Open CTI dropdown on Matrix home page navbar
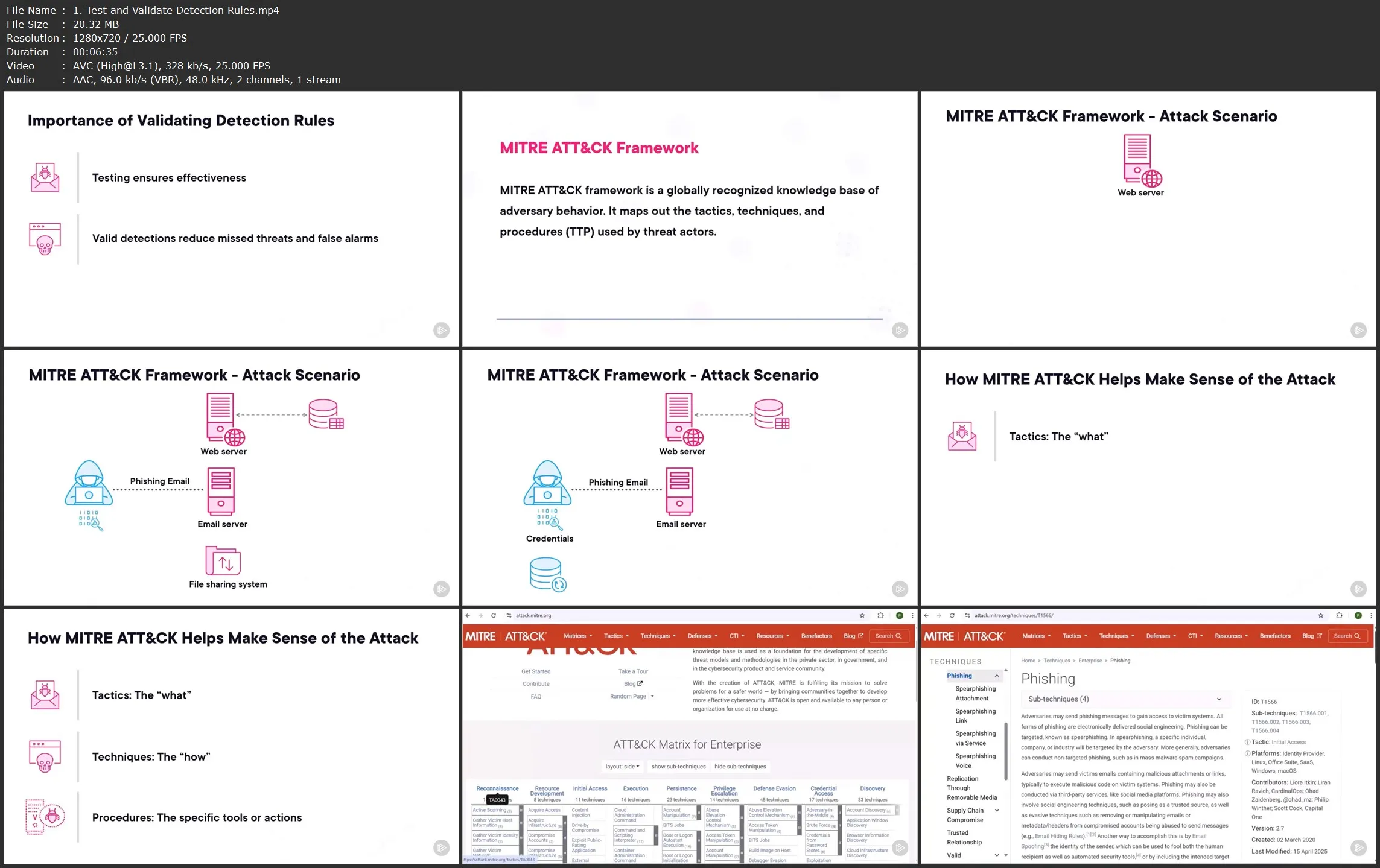 [x=737, y=636]
